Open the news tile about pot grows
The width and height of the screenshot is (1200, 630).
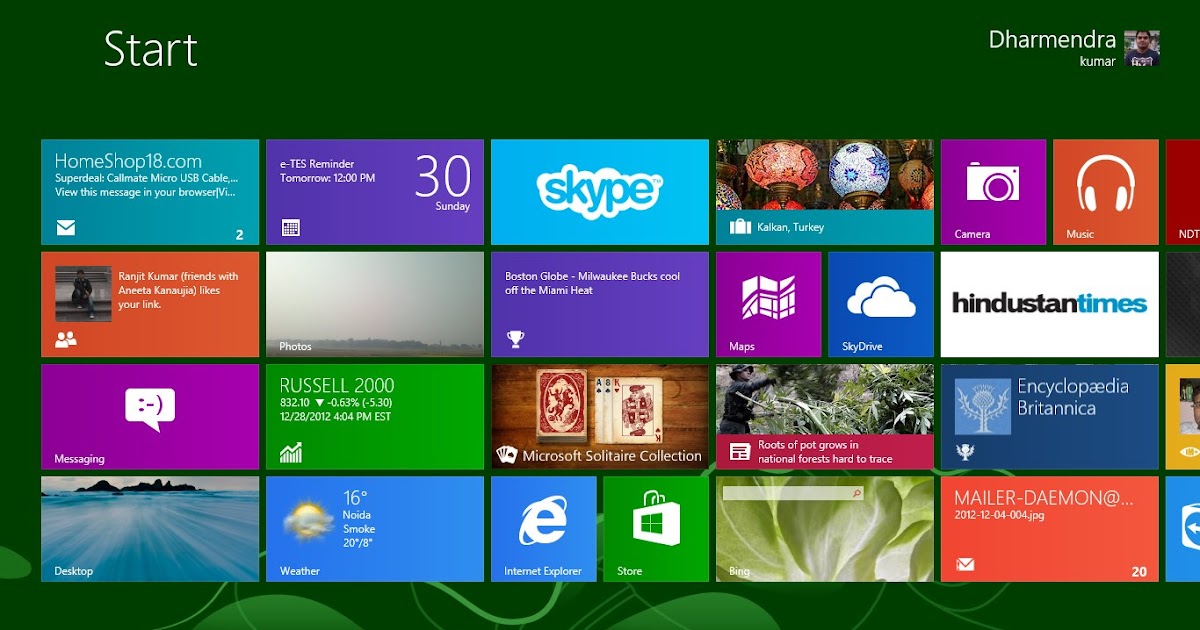(x=825, y=417)
